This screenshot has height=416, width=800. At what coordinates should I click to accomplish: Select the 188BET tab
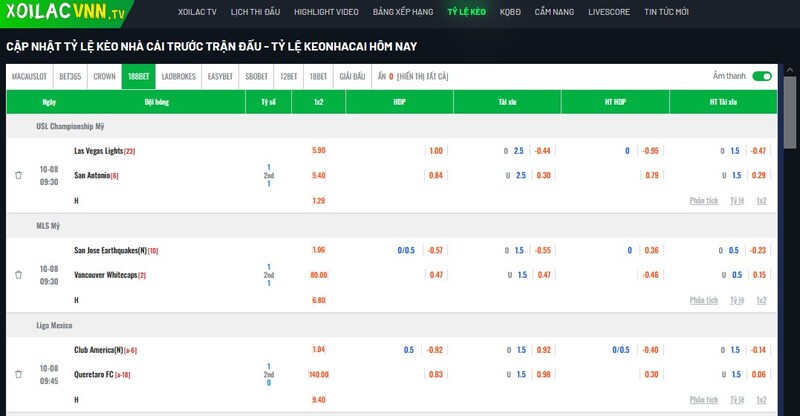pyautogui.click(x=138, y=77)
